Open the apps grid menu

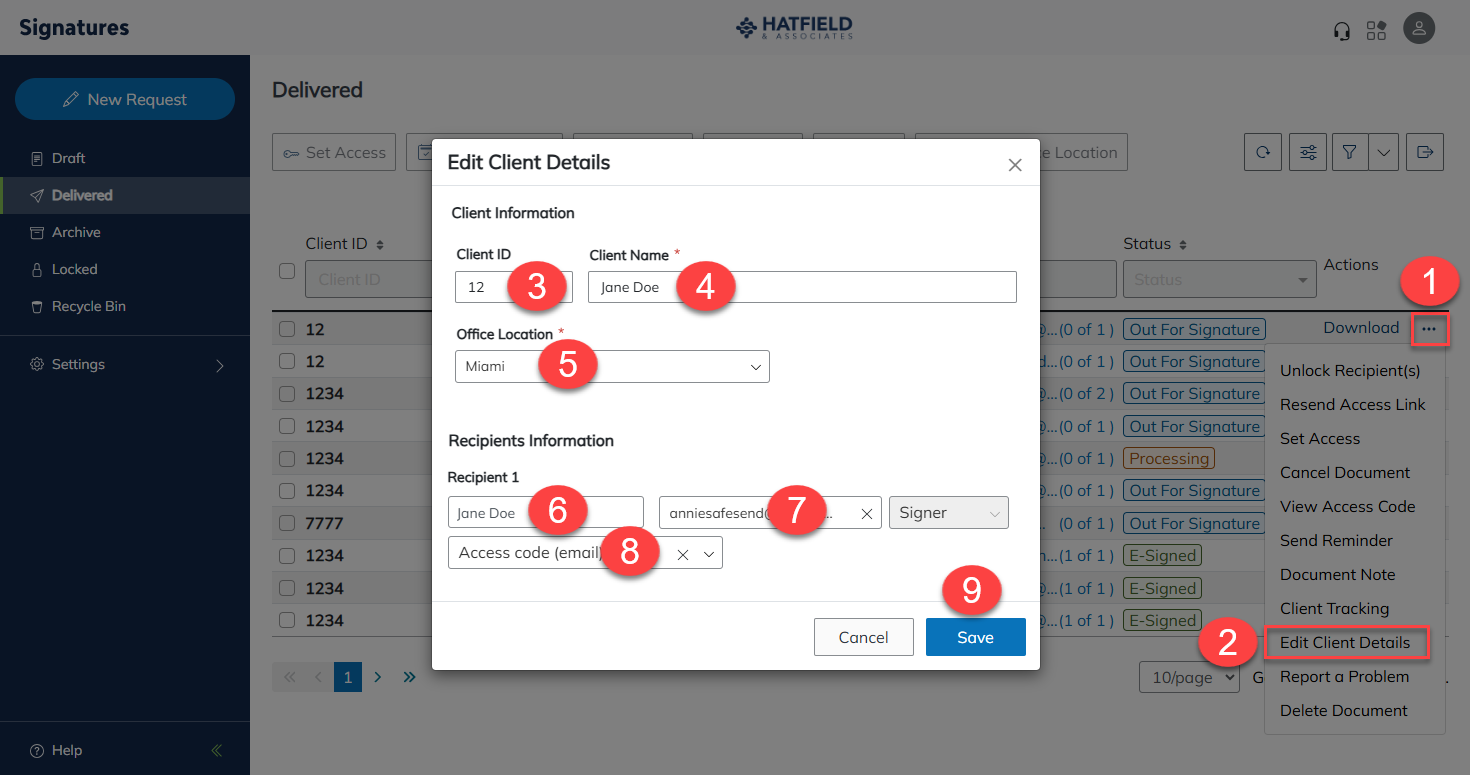coord(1376,30)
